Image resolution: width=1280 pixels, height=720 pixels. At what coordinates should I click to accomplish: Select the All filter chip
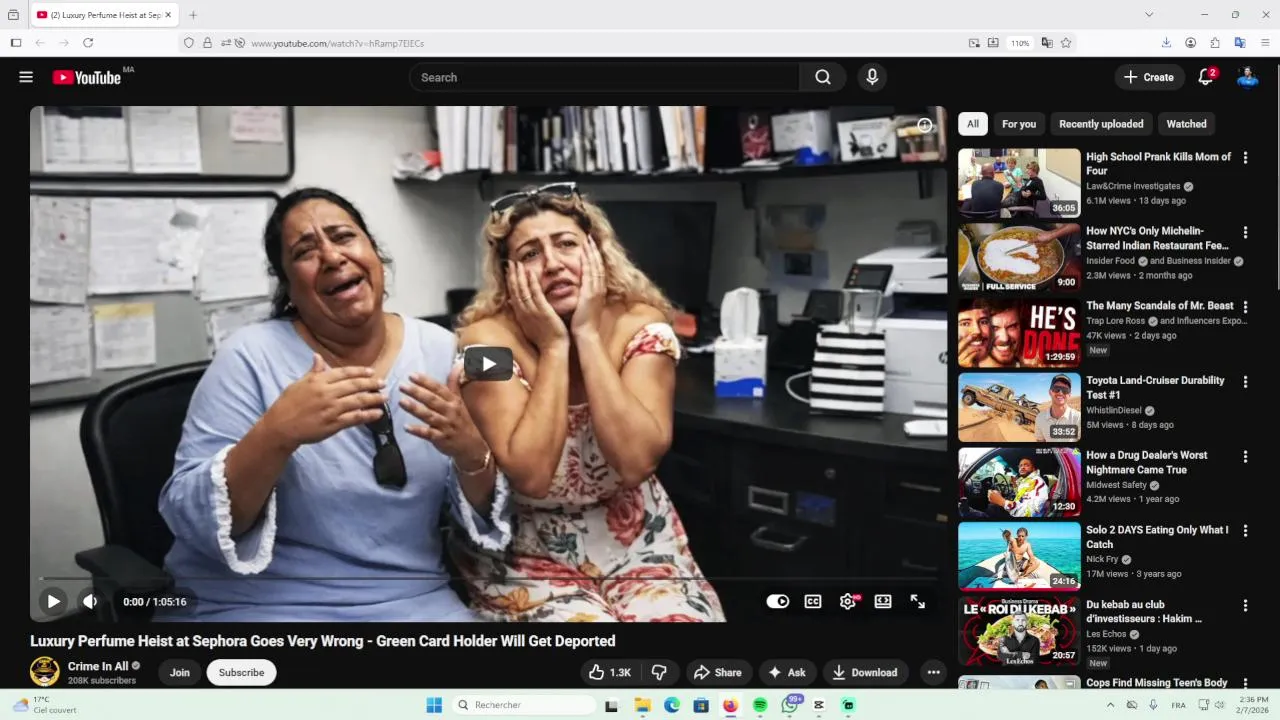972,124
